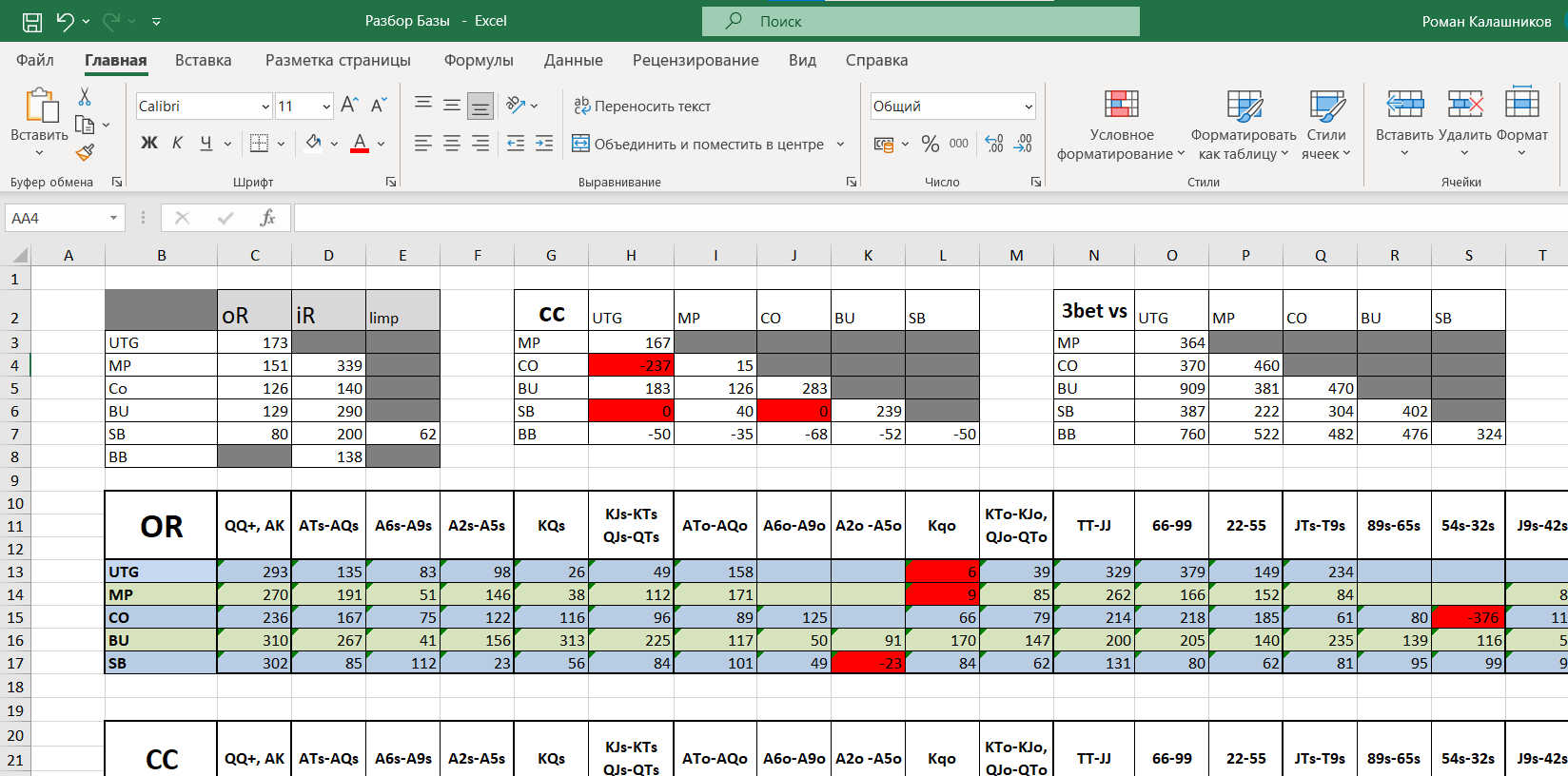Click Вставить cells button
Image resolution: width=1568 pixels, height=776 pixels.
[x=1404, y=114]
